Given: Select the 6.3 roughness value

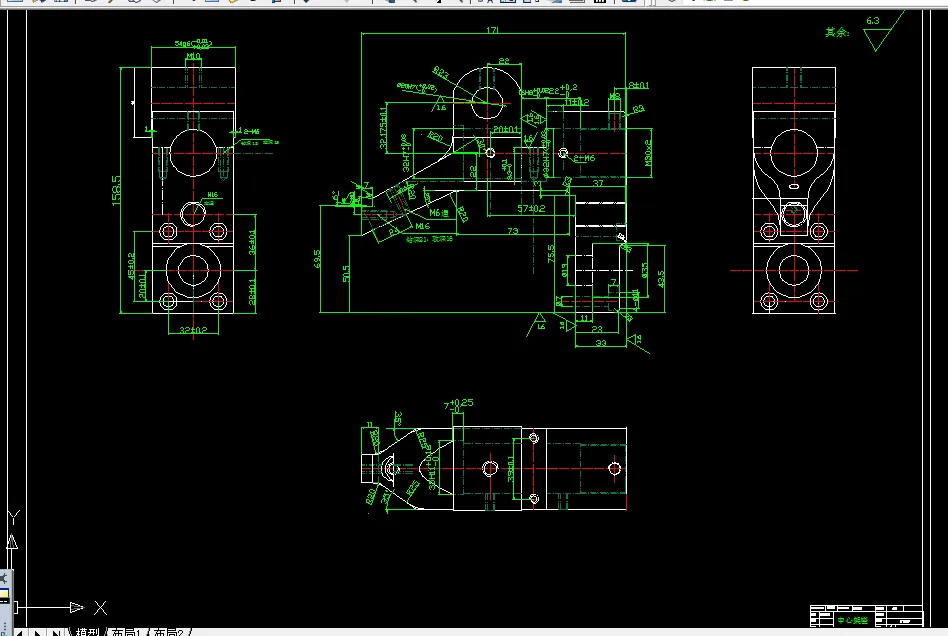Looking at the screenshot, I should click(x=872, y=21).
